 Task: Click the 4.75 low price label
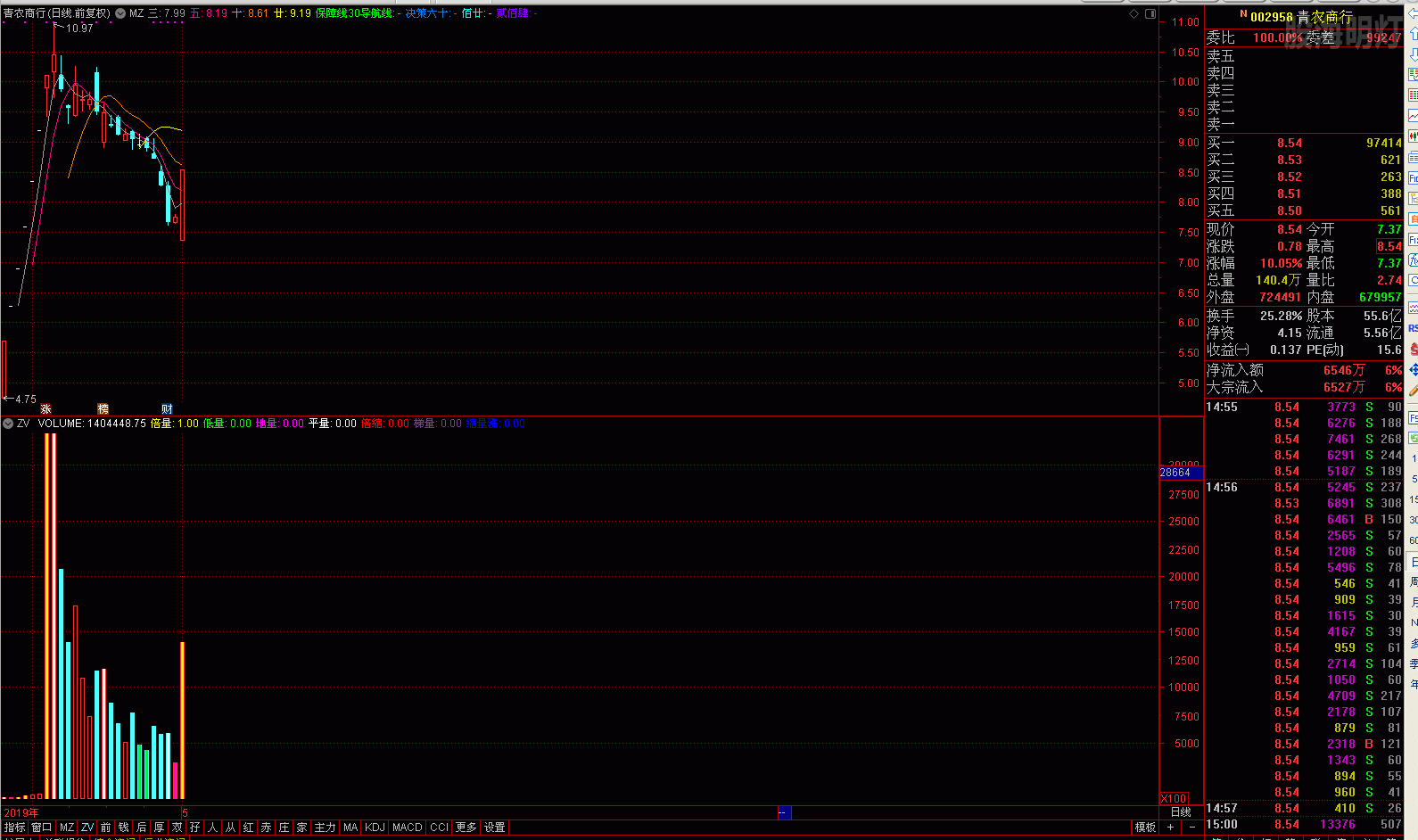(25, 399)
